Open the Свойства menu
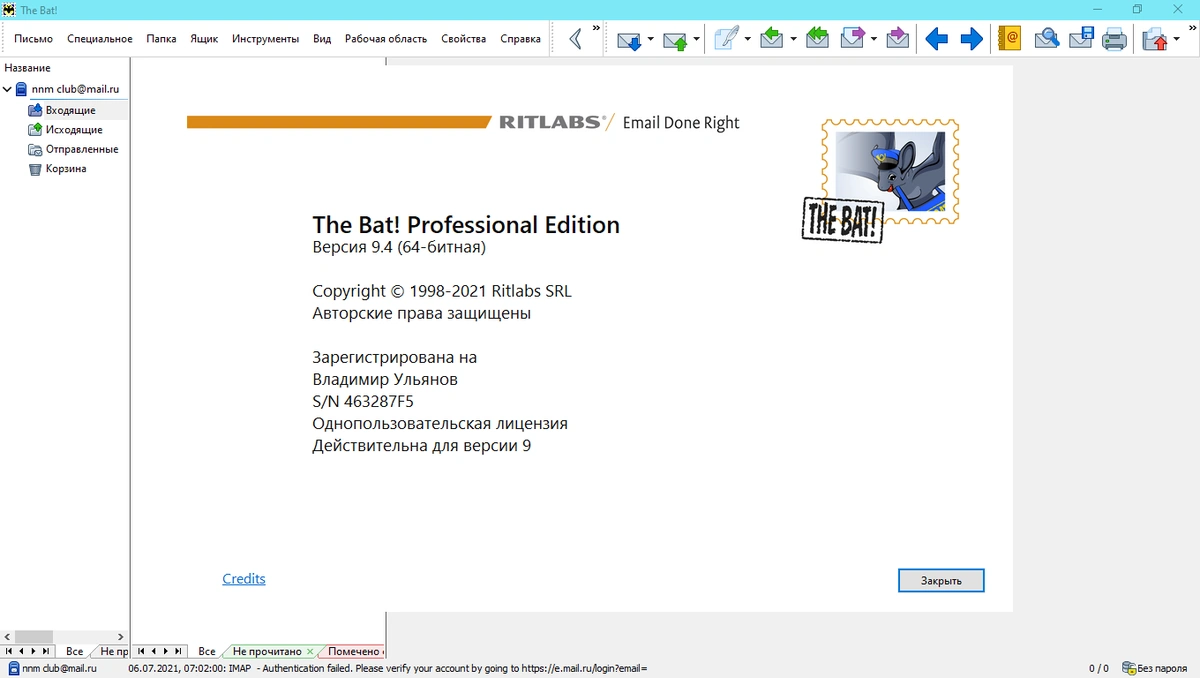The image size is (1200, 678). click(x=463, y=39)
